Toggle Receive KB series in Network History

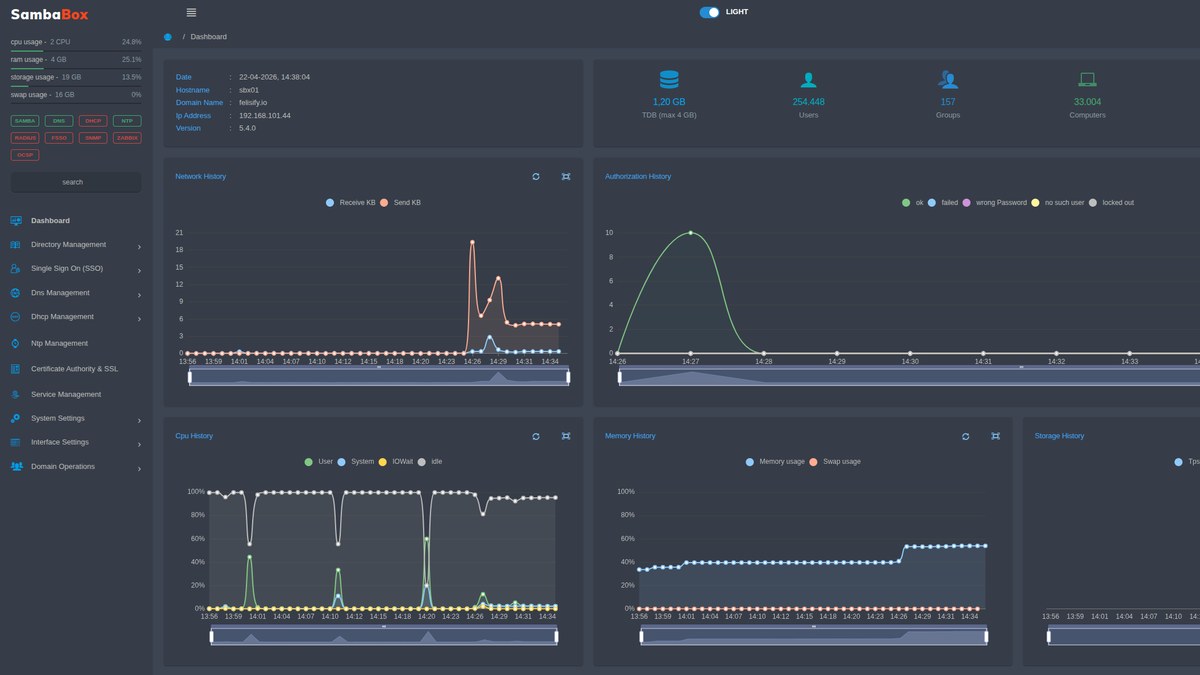(x=351, y=202)
